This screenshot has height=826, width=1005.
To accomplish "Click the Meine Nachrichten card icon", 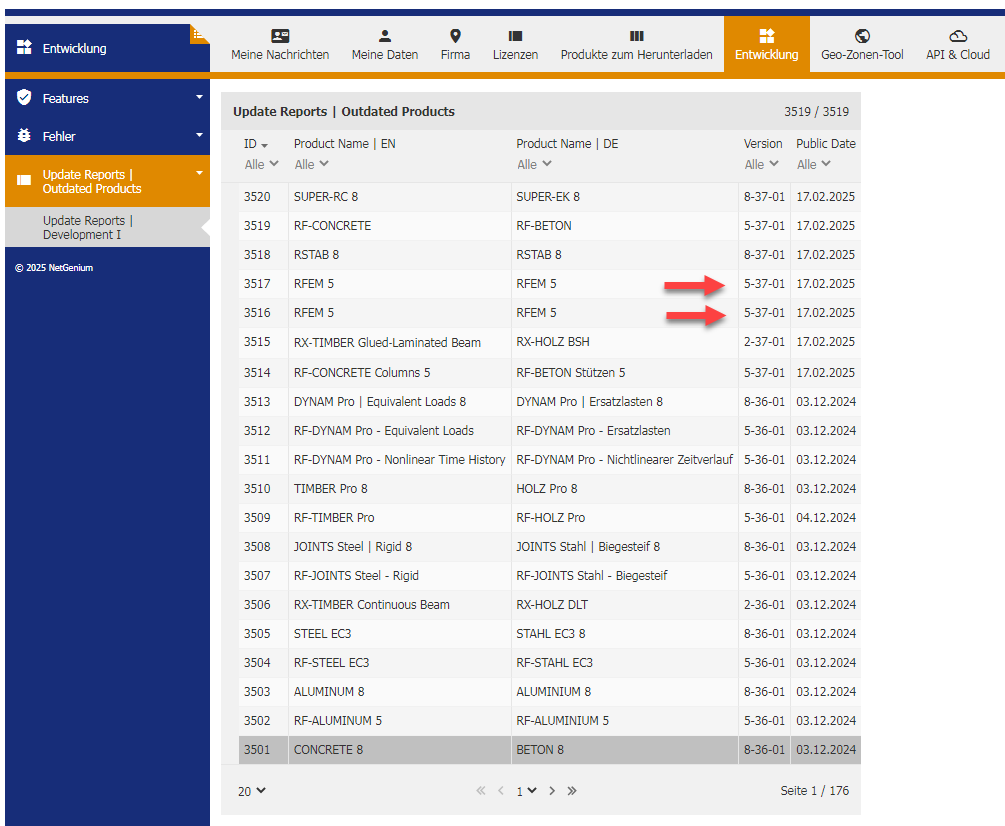I will (280, 36).
